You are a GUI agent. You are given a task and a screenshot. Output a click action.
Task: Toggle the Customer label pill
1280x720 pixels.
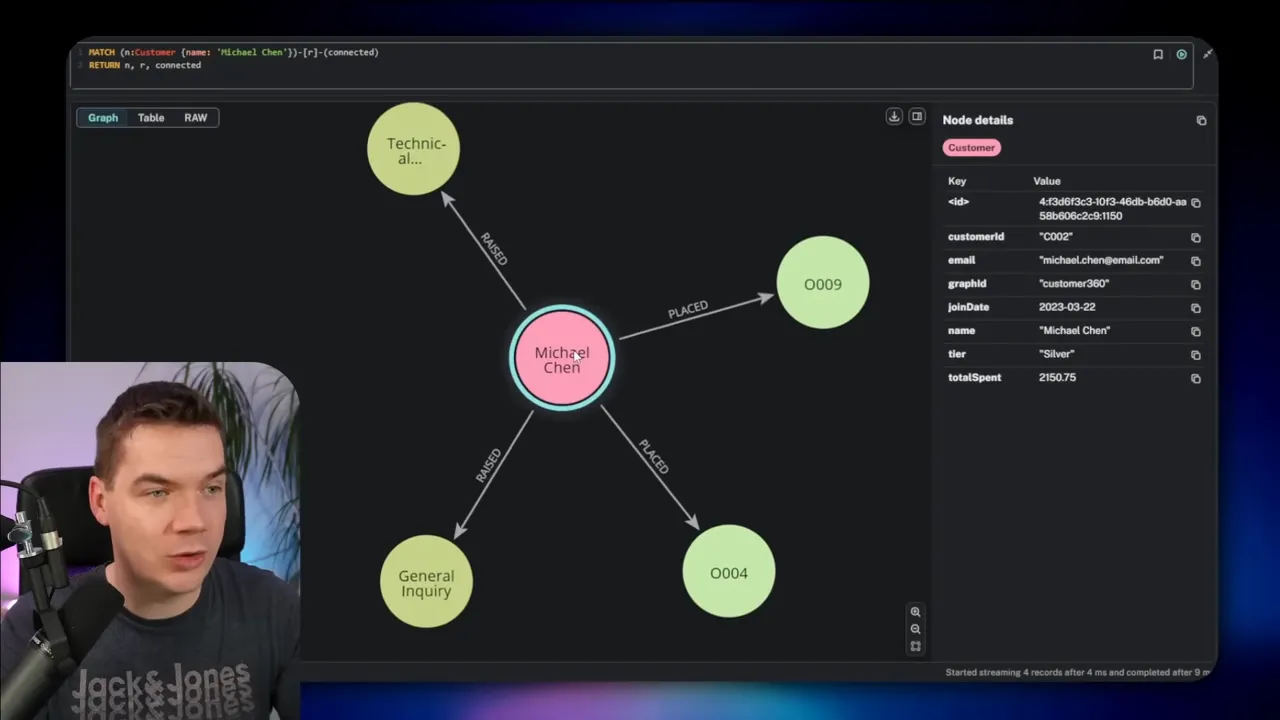[x=971, y=147]
